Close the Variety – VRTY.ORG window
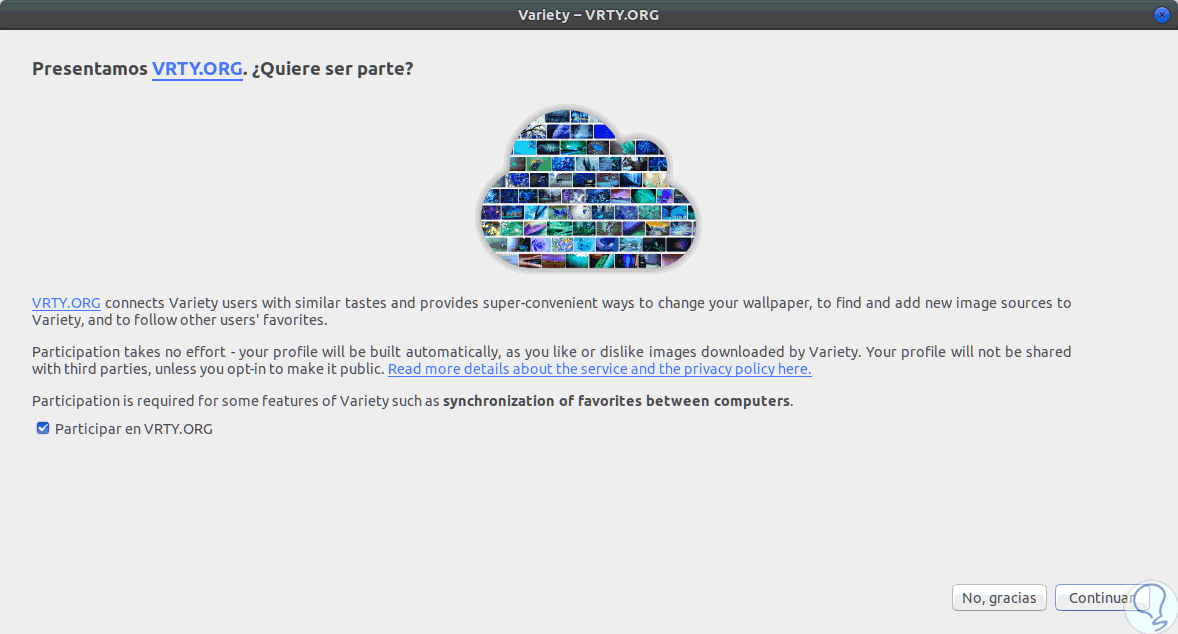The width and height of the screenshot is (1178, 634). pyautogui.click(x=1161, y=15)
